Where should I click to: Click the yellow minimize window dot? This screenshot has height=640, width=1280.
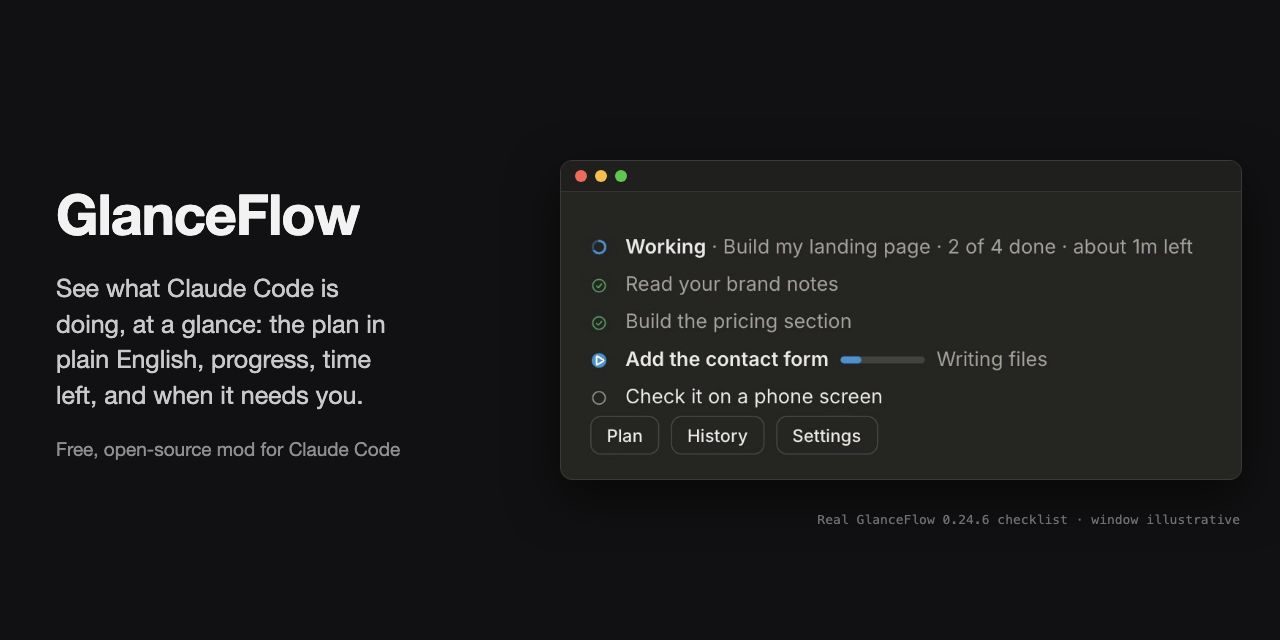point(601,176)
